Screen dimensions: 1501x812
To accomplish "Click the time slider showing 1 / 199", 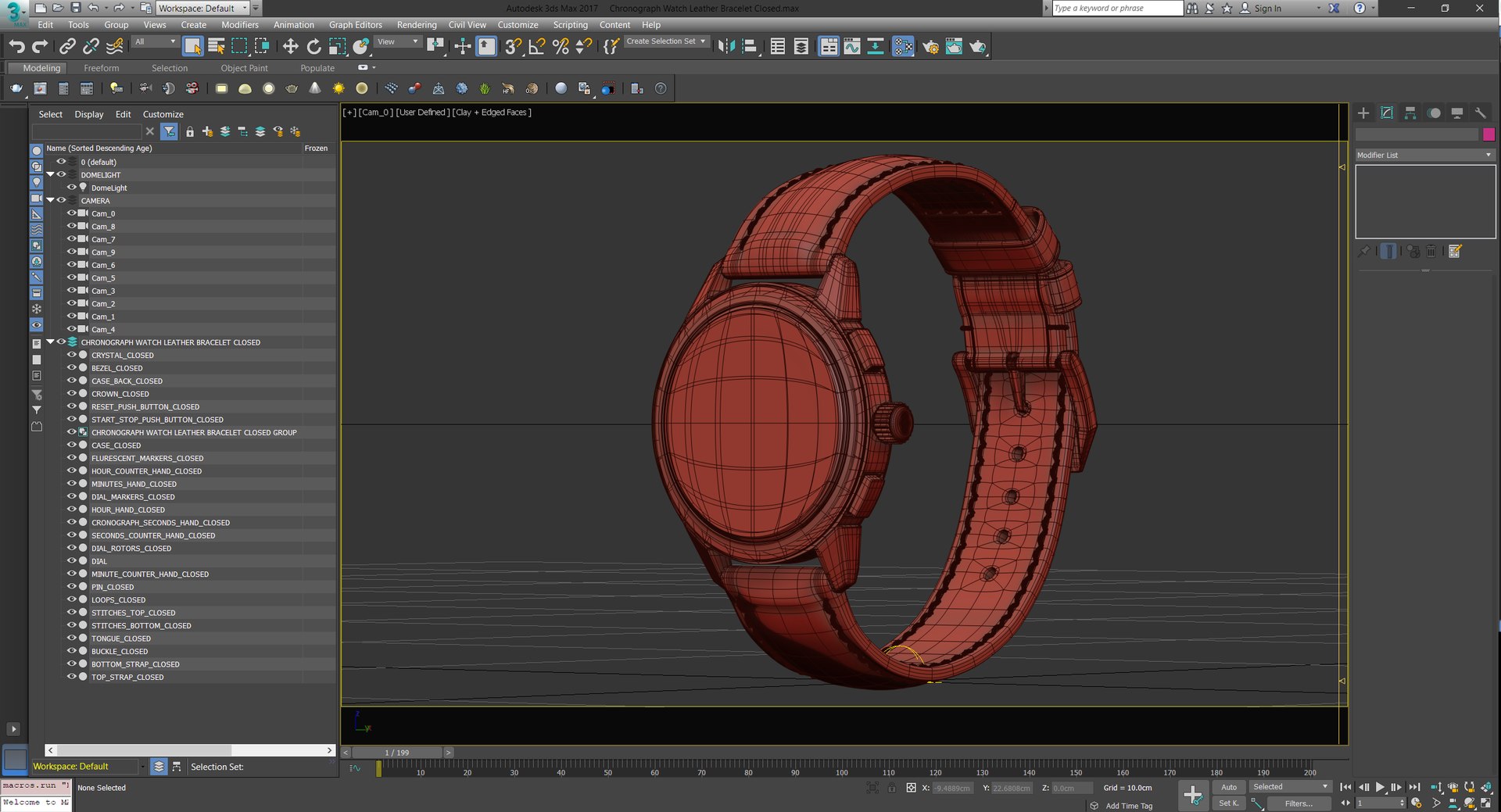I will (397, 753).
